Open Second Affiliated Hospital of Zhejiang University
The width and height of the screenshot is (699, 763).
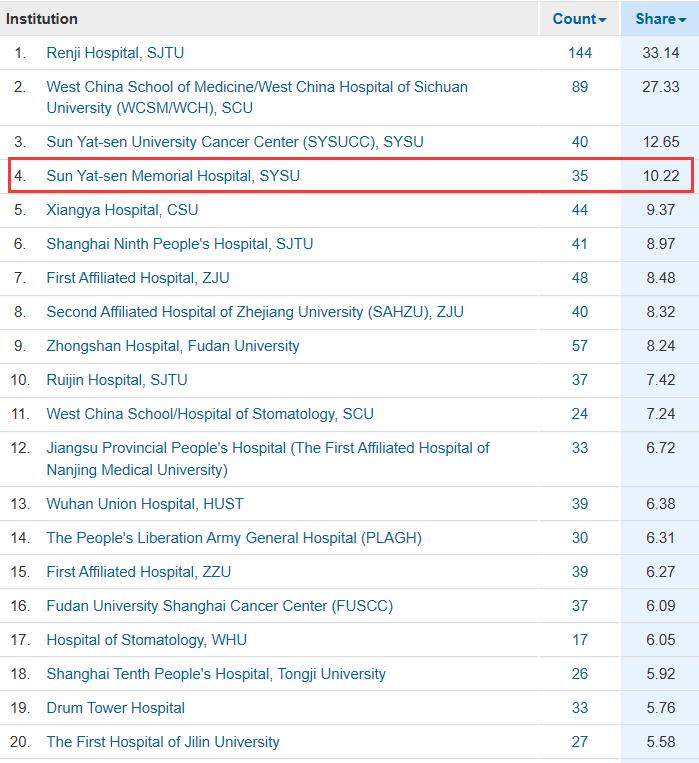(254, 312)
